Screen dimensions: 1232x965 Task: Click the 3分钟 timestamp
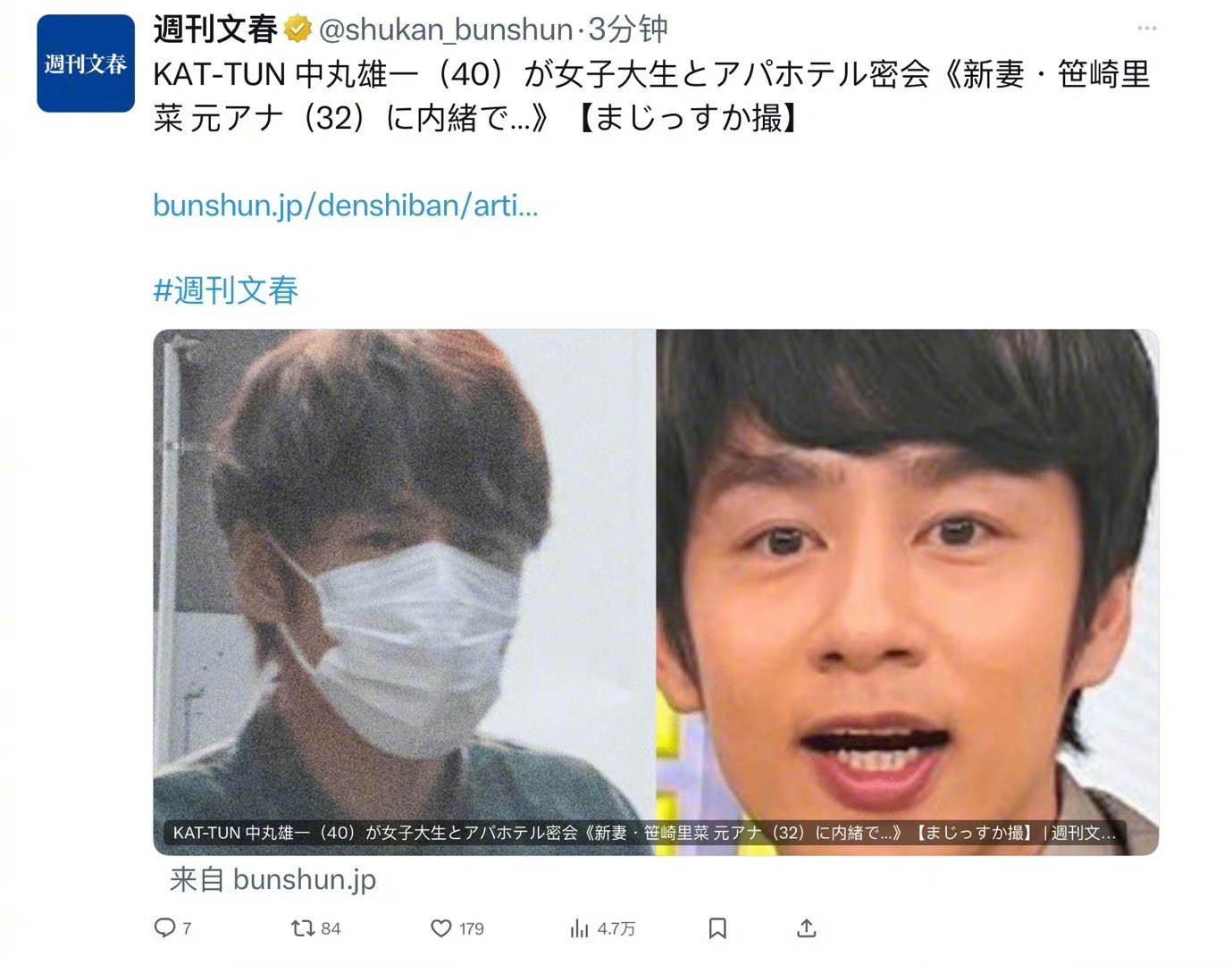(x=628, y=29)
